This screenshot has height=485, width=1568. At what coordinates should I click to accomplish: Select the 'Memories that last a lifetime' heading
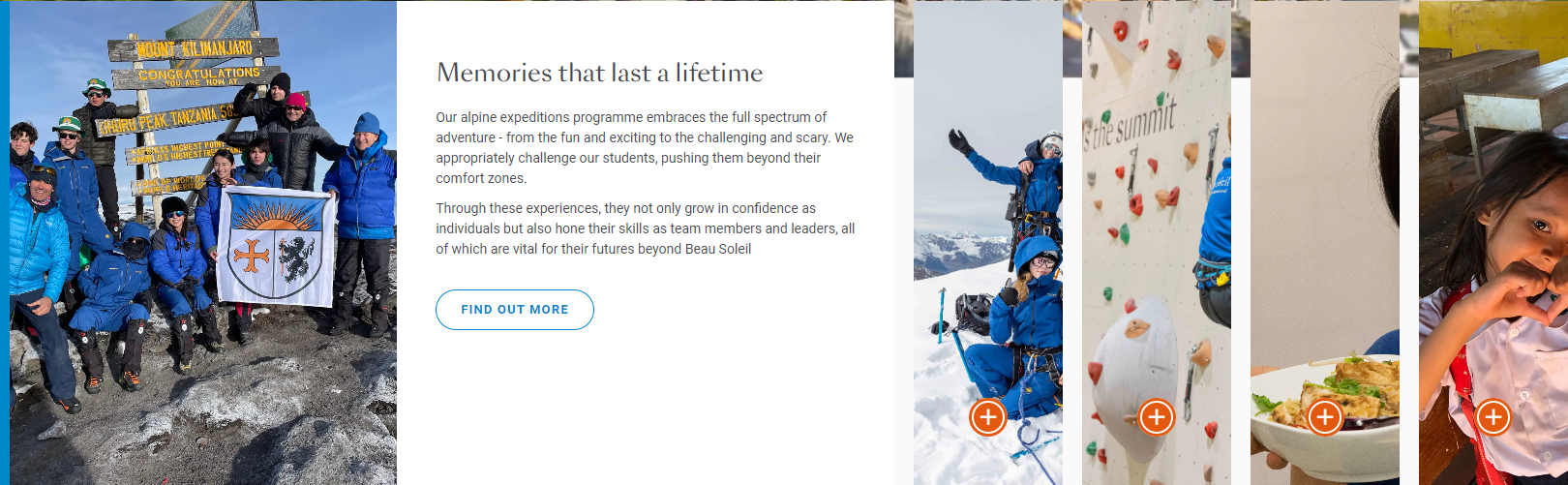[x=599, y=73]
